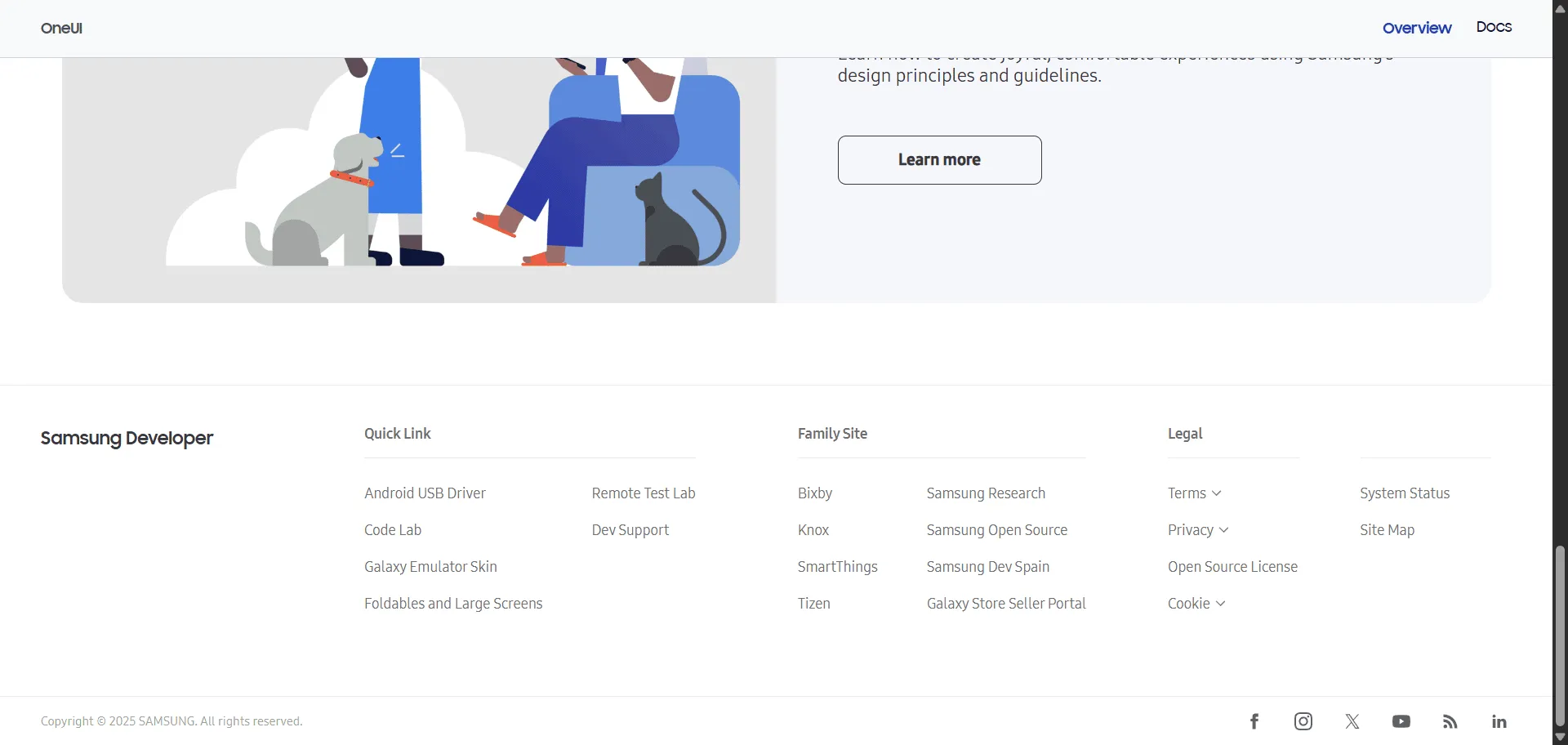This screenshot has width=1568, height=745.
Task: Open the Code Lab link
Action: [x=393, y=530]
